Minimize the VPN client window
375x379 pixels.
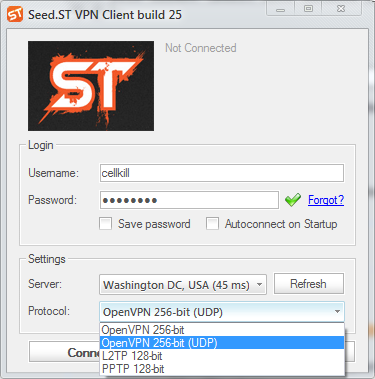(x=281, y=9)
